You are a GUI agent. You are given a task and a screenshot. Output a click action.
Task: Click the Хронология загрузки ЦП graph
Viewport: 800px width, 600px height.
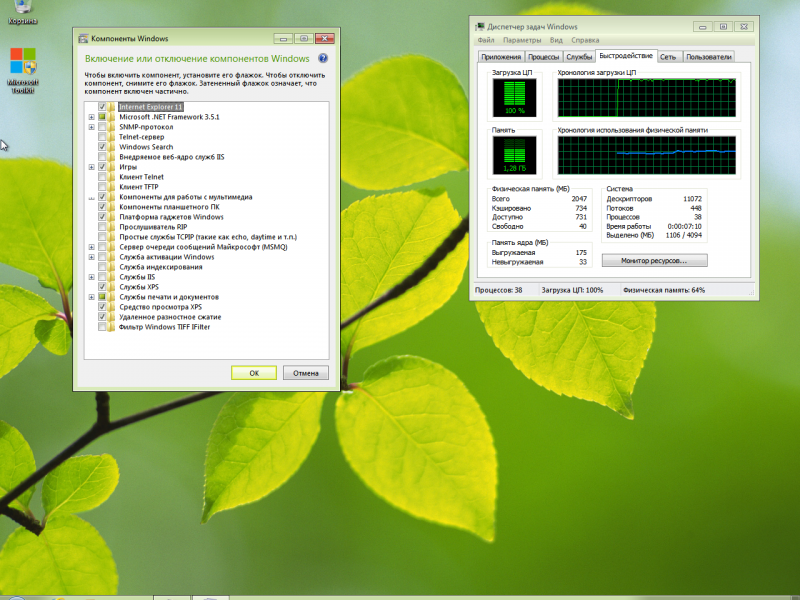(646, 97)
